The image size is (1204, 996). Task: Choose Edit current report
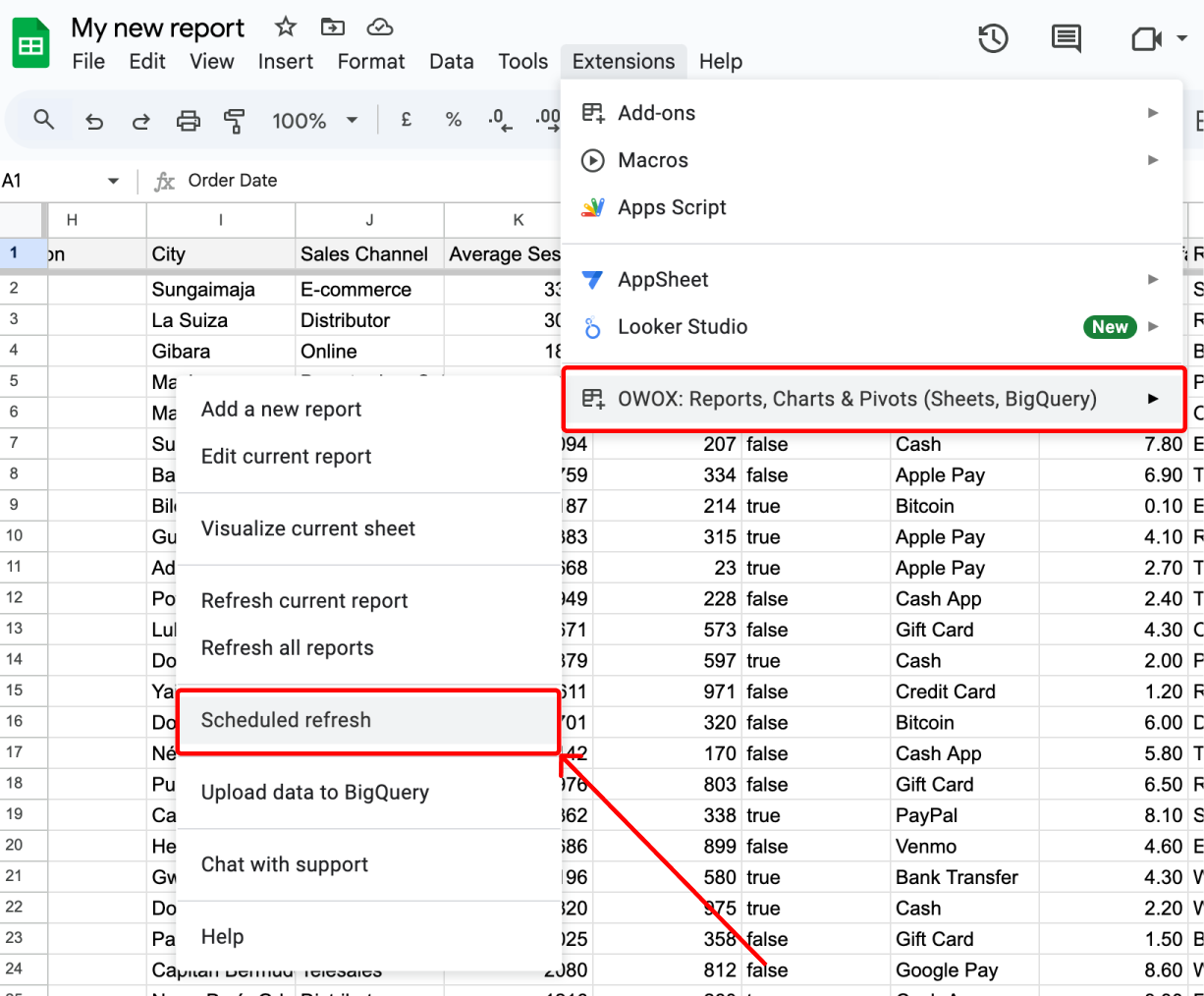[x=368, y=457]
